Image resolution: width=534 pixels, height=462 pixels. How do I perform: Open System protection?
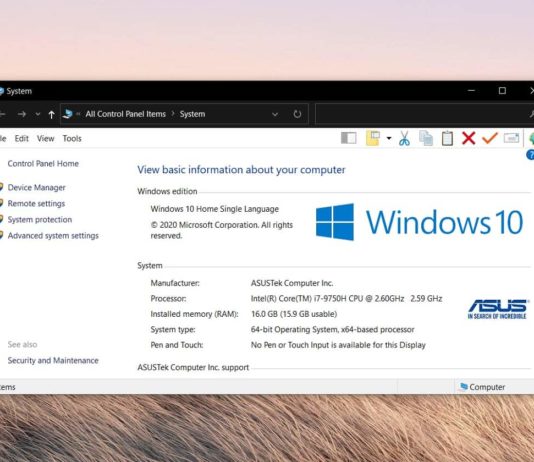[40, 220]
